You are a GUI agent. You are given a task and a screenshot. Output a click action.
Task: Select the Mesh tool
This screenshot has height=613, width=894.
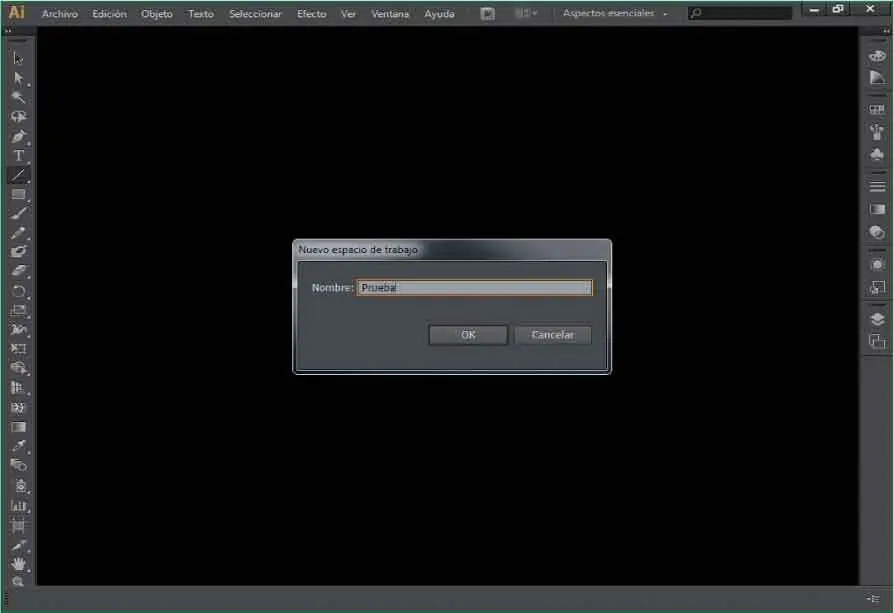click(x=18, y=407)
